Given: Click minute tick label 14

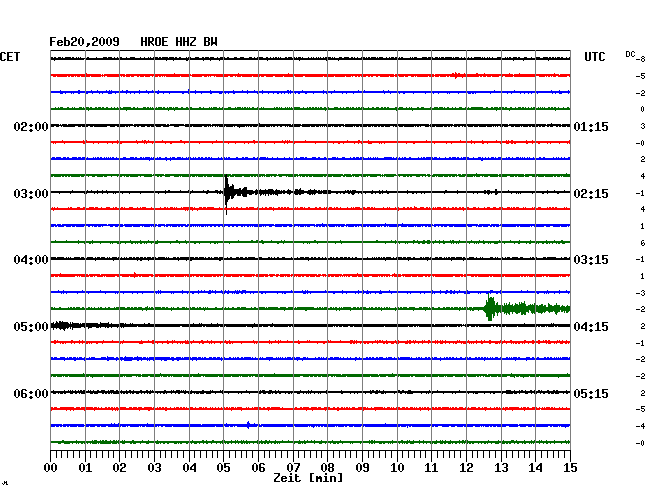Looking at the screenshot, I should (x=536, y=468).
